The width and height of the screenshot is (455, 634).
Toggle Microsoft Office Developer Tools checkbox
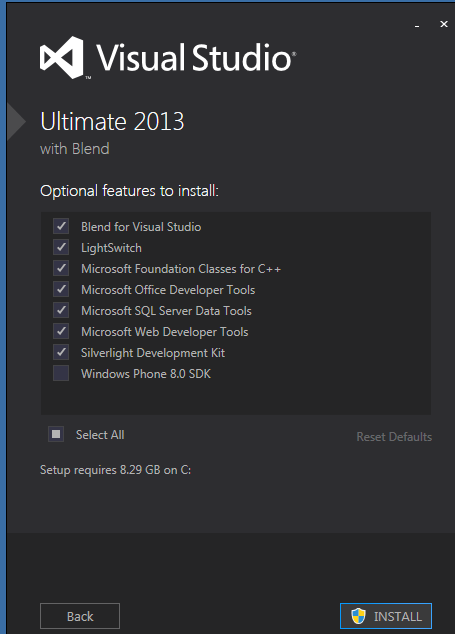click(x=61, y=290)
